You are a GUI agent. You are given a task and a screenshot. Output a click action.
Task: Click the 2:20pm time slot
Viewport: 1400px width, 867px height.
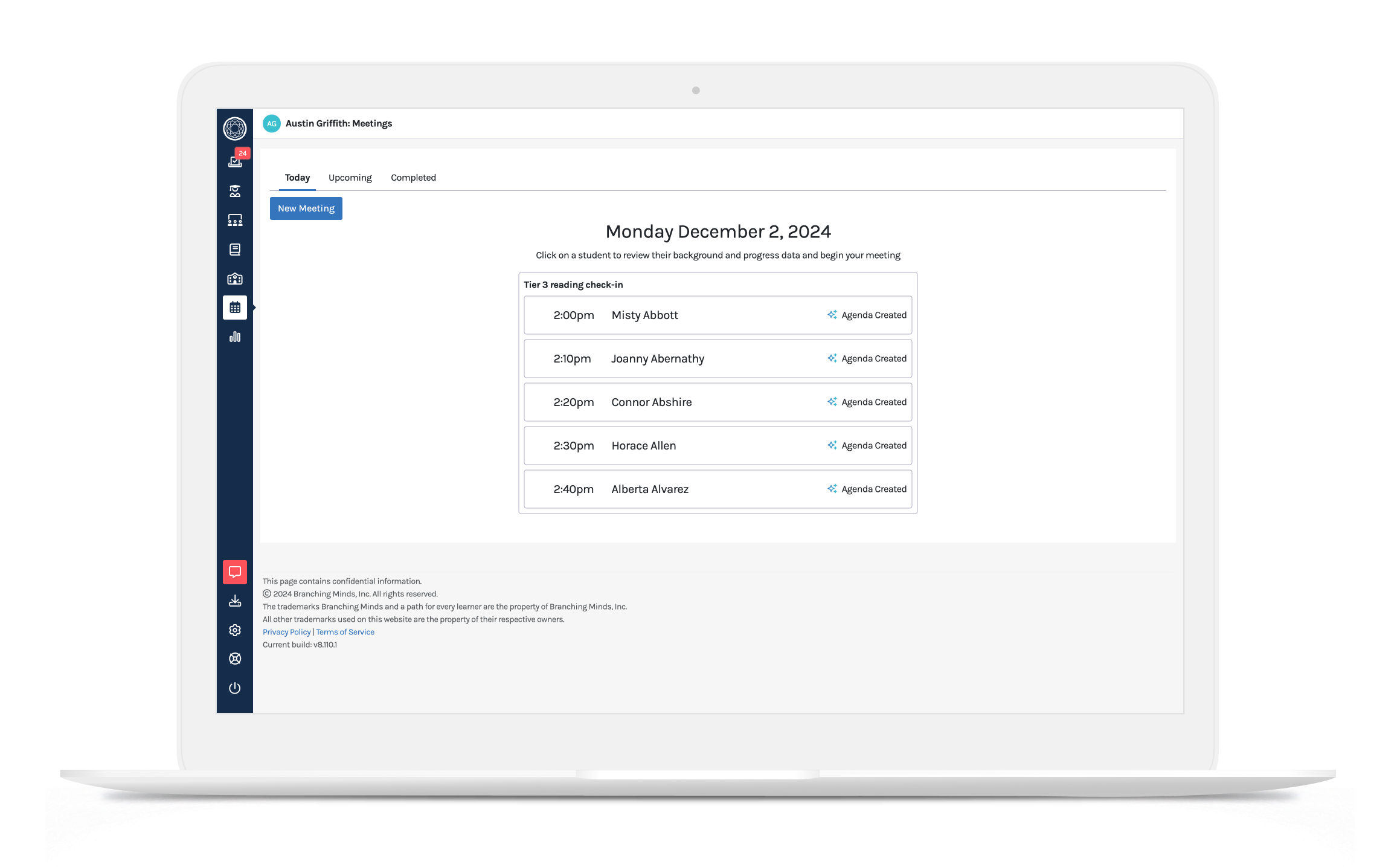click(574, 402)
